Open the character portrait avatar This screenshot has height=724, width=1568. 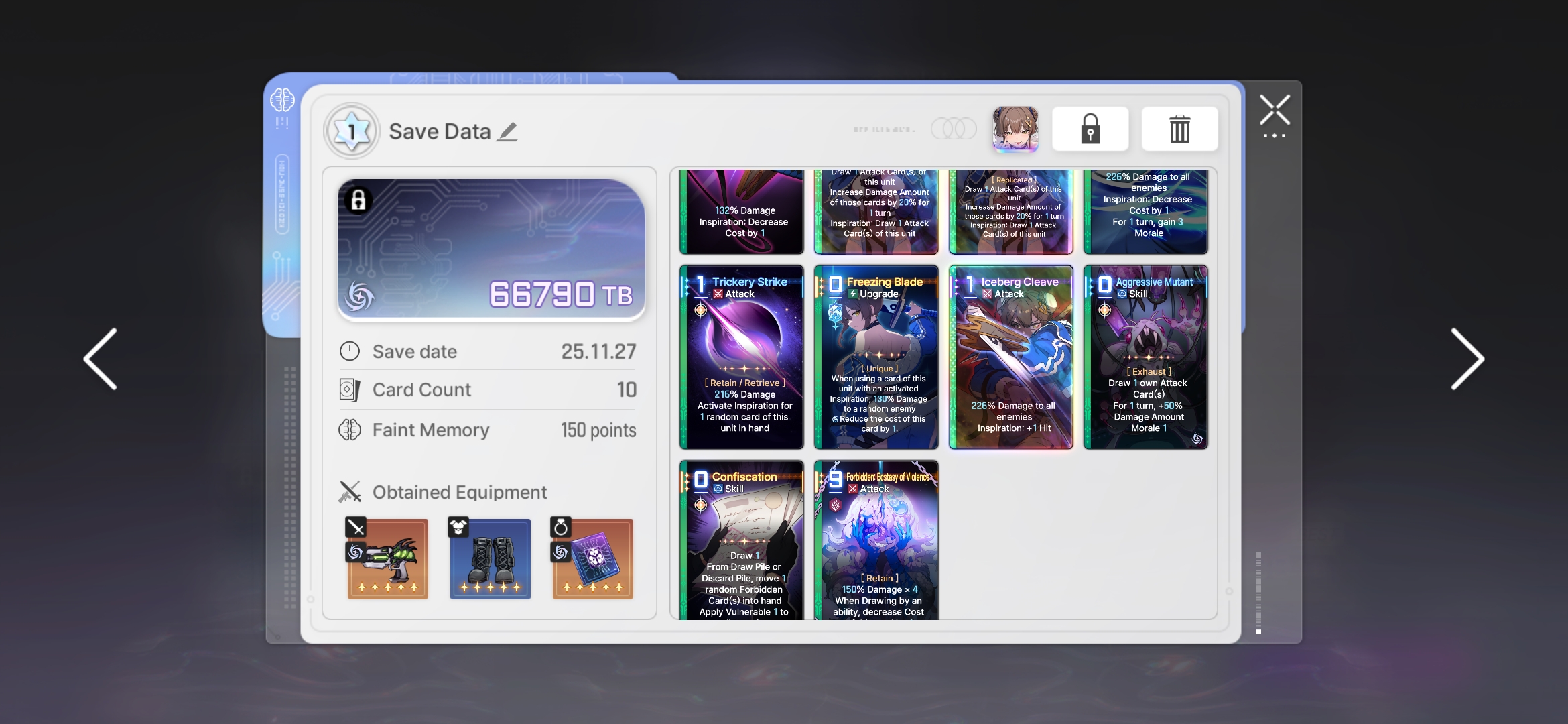point(1015,129)
